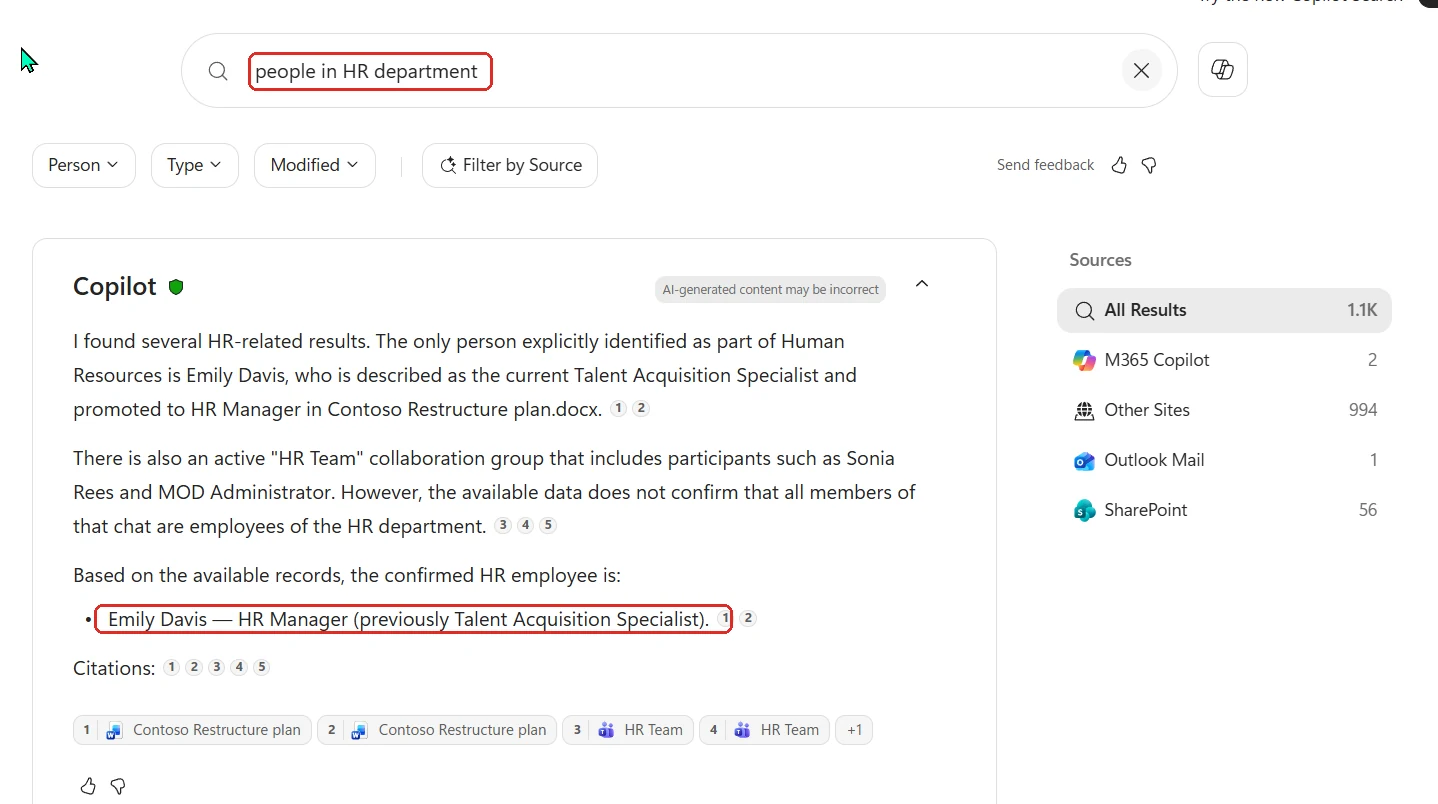Open chip 2 Contoso Restructure plan document
Viewport: 1438px width, 804px height.
437,730
